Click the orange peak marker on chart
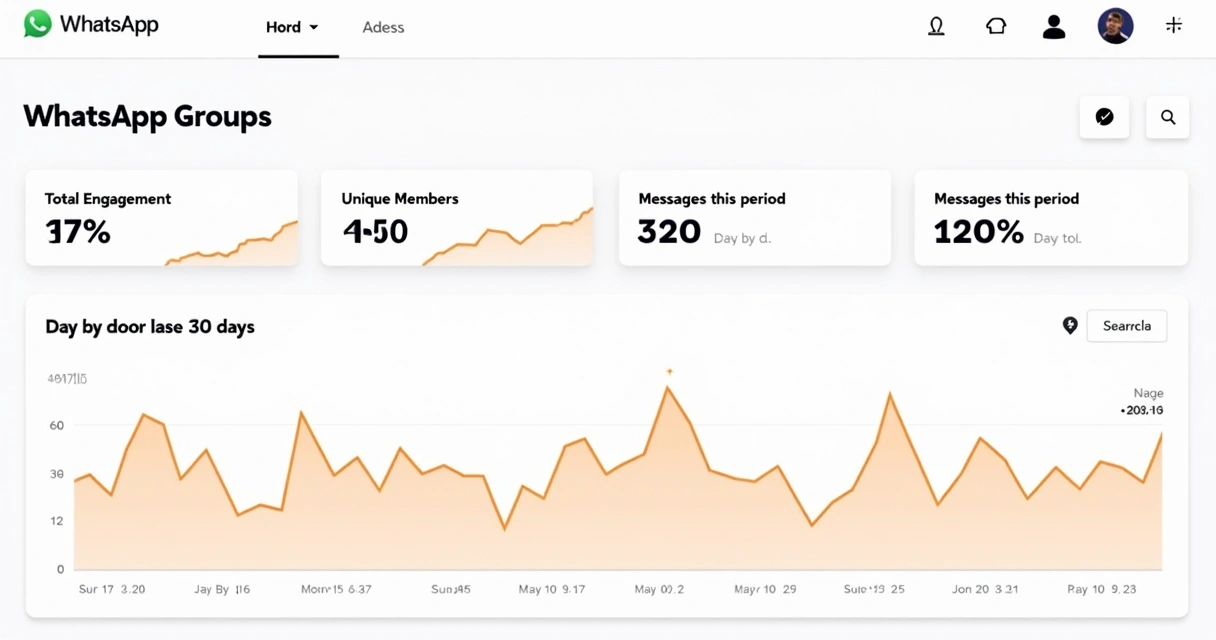Viewport: 1216px width, 640px height. point(669,372)
